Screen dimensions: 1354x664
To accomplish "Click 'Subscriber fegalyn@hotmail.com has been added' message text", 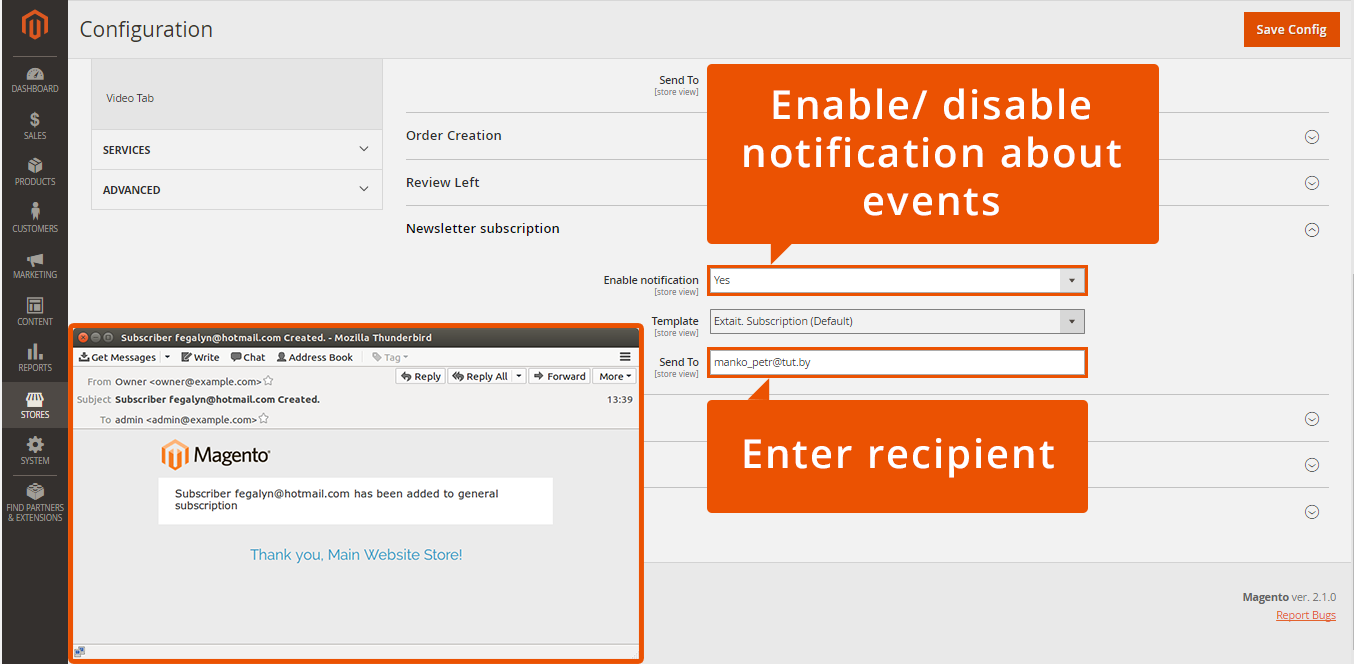I will (x=336, y=499).
